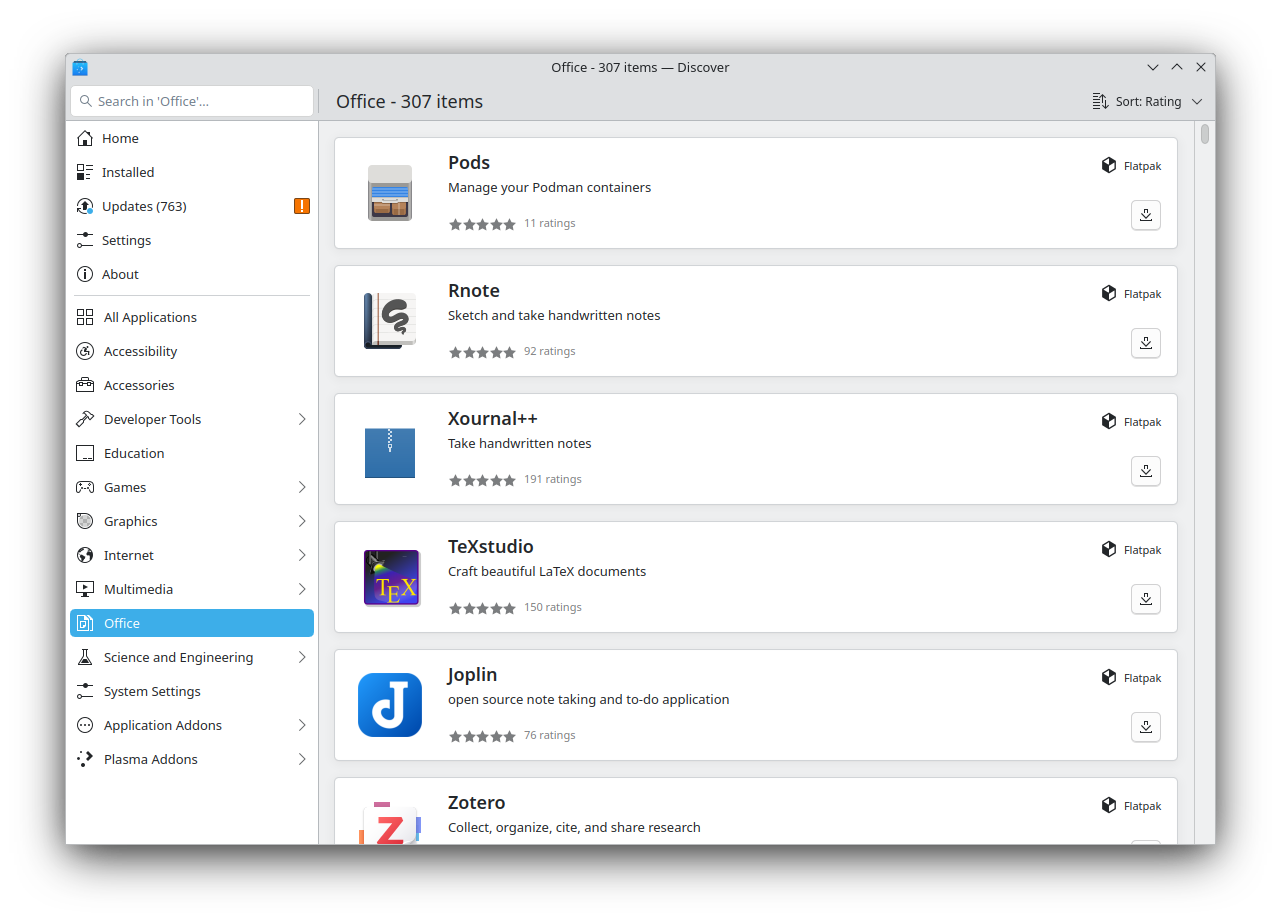1281x922 pixels.
Task: Click the Accessibility category icon
Action: coord(85,351)
